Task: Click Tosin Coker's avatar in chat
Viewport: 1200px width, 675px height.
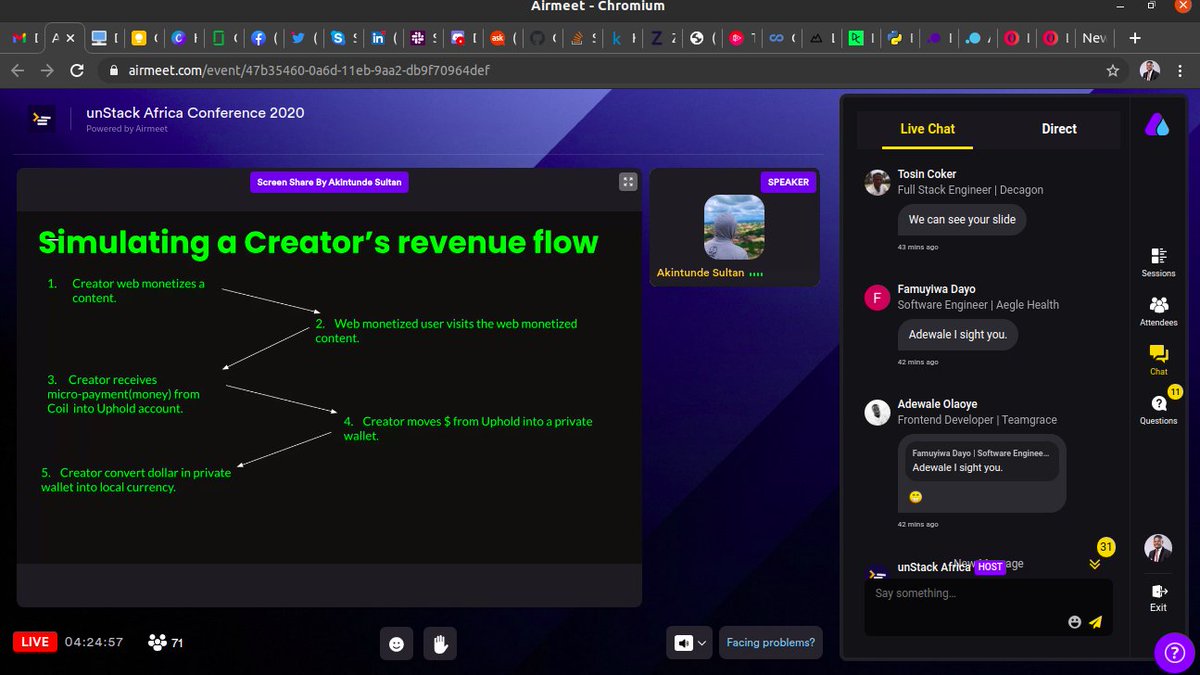Action: (877, 182)
